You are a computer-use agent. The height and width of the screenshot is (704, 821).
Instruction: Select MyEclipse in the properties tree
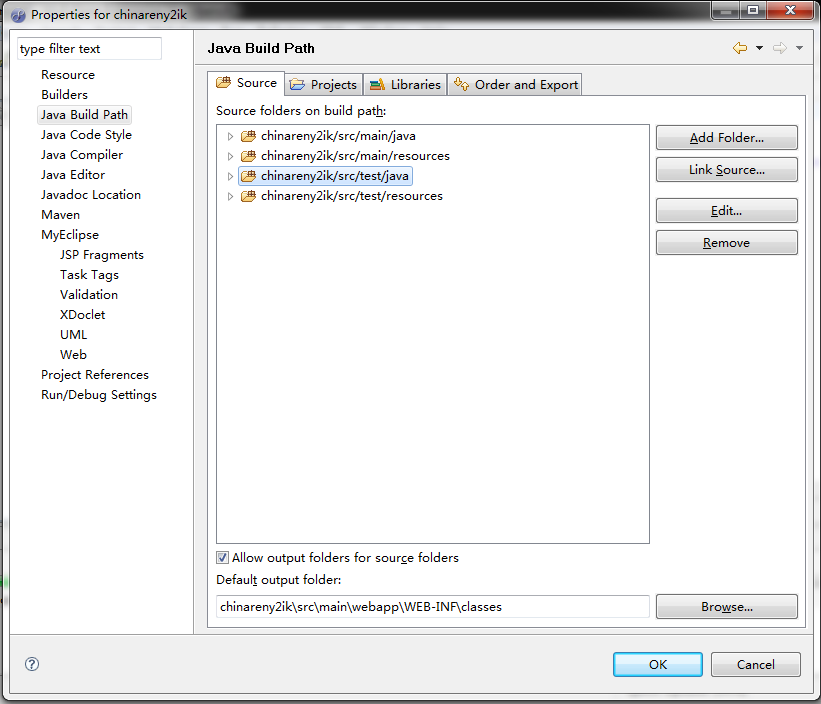click(x=70, y=235)
